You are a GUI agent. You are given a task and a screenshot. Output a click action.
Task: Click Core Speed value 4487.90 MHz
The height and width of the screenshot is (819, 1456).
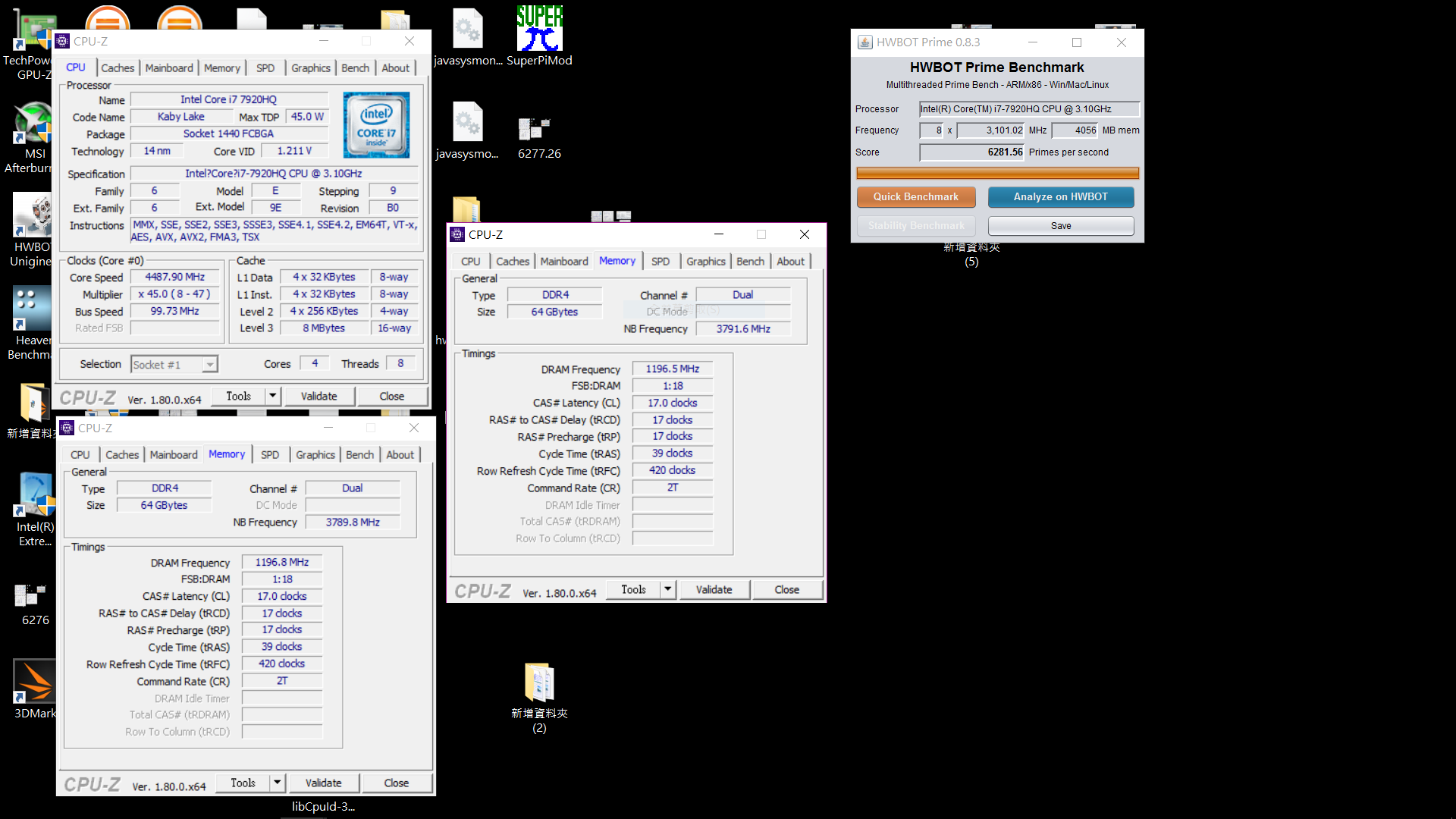[x=174, y=278]
